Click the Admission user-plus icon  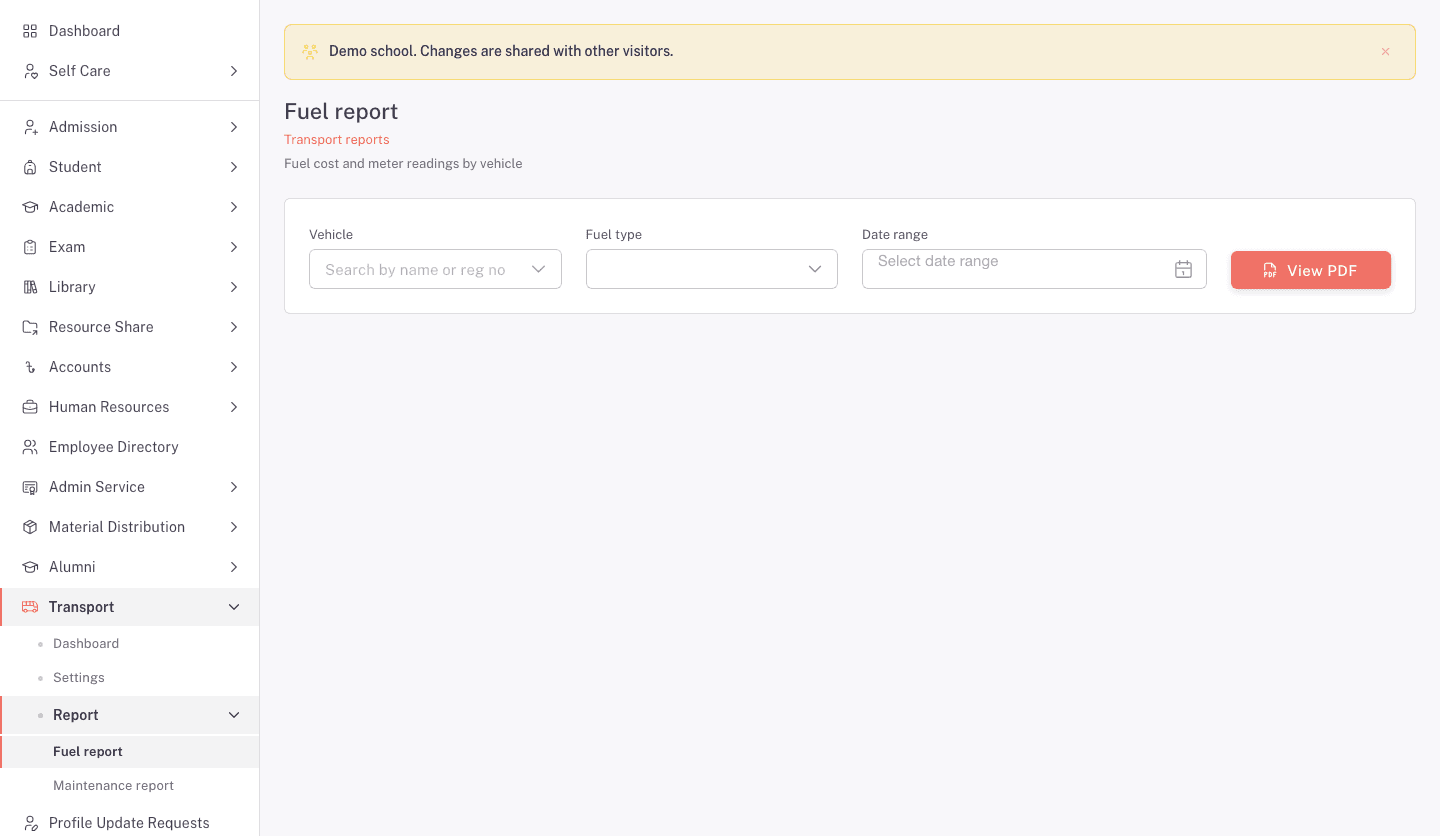point(30,127)
